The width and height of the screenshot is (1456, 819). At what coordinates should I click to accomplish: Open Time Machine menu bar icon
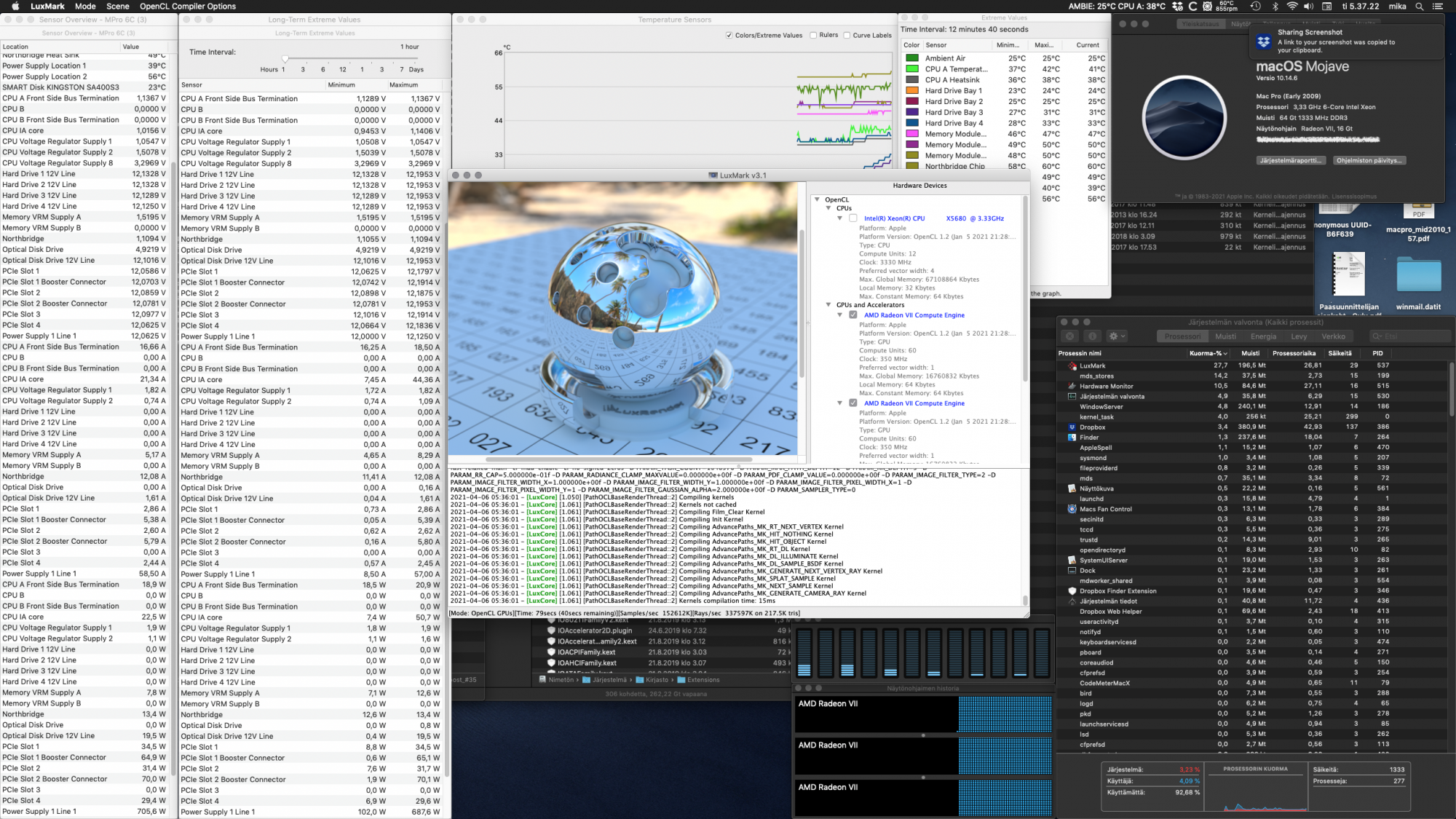click(x=1255, y=6)
